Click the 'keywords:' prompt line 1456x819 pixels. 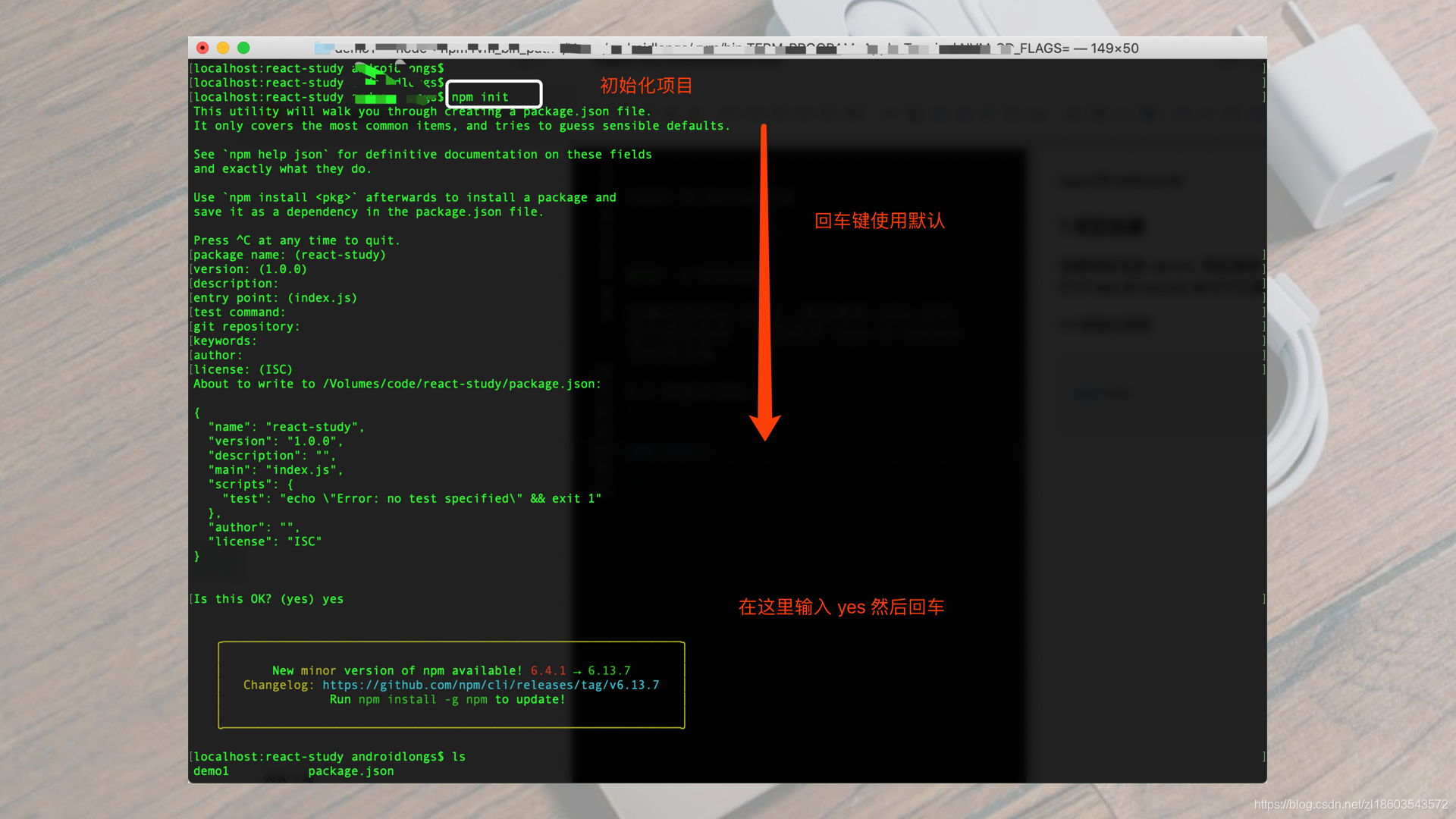225,341
